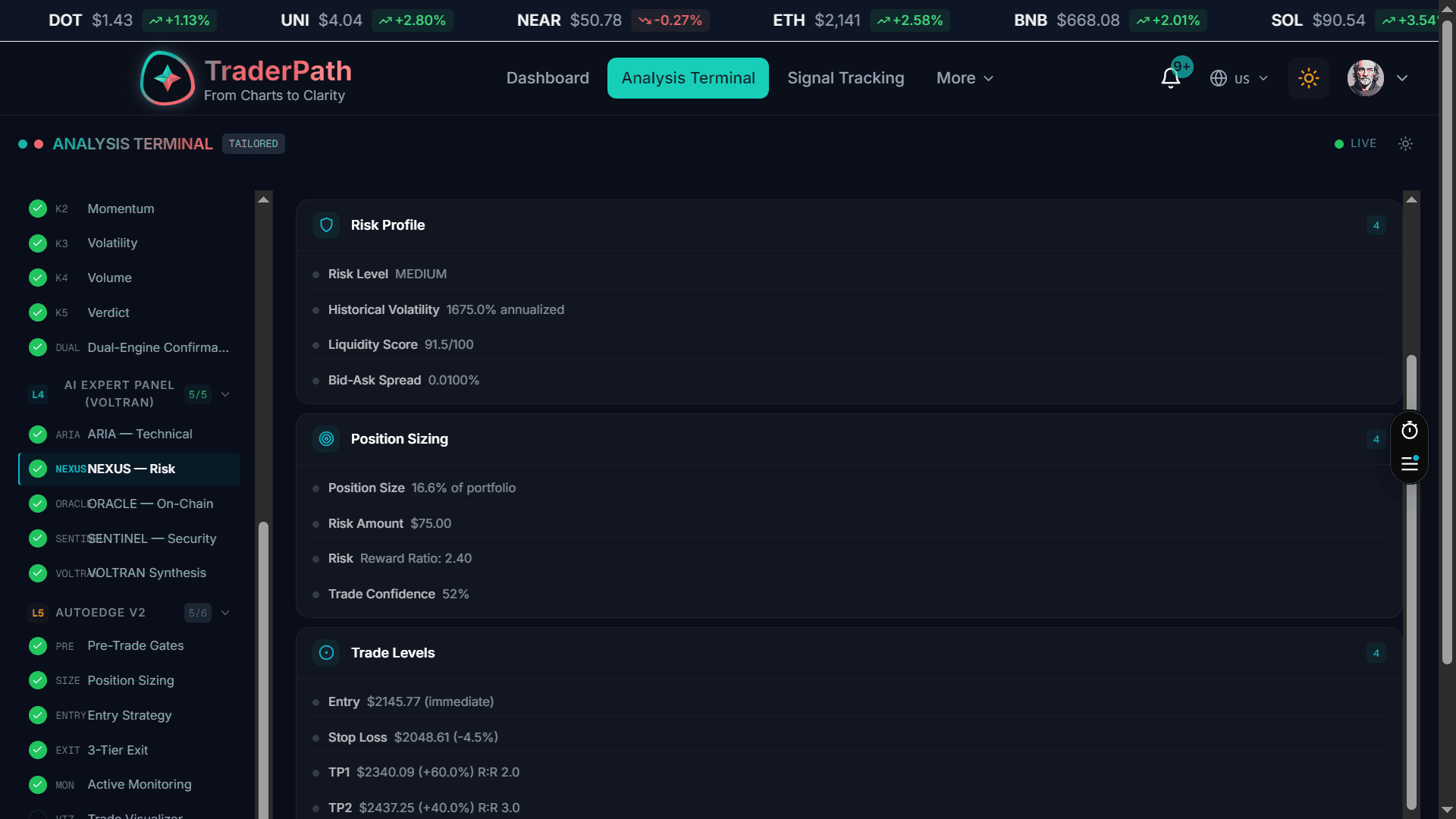Select K4 Volume step
The height and width of the screenshot is (819, 1456).
(x=129, y=278)
